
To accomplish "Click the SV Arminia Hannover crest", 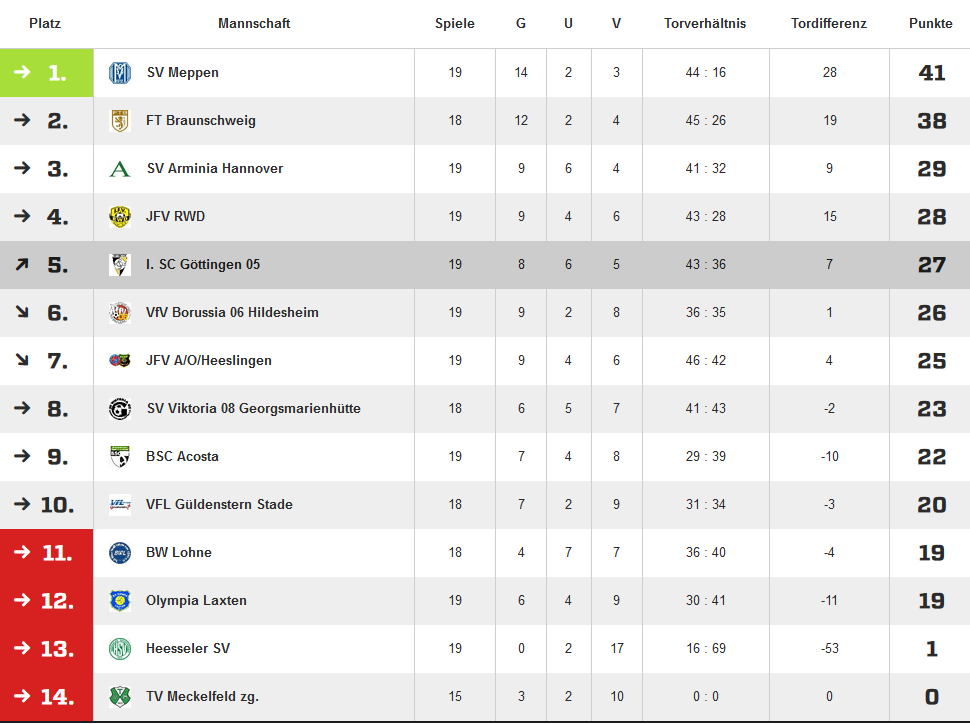I will click(120, 169).
